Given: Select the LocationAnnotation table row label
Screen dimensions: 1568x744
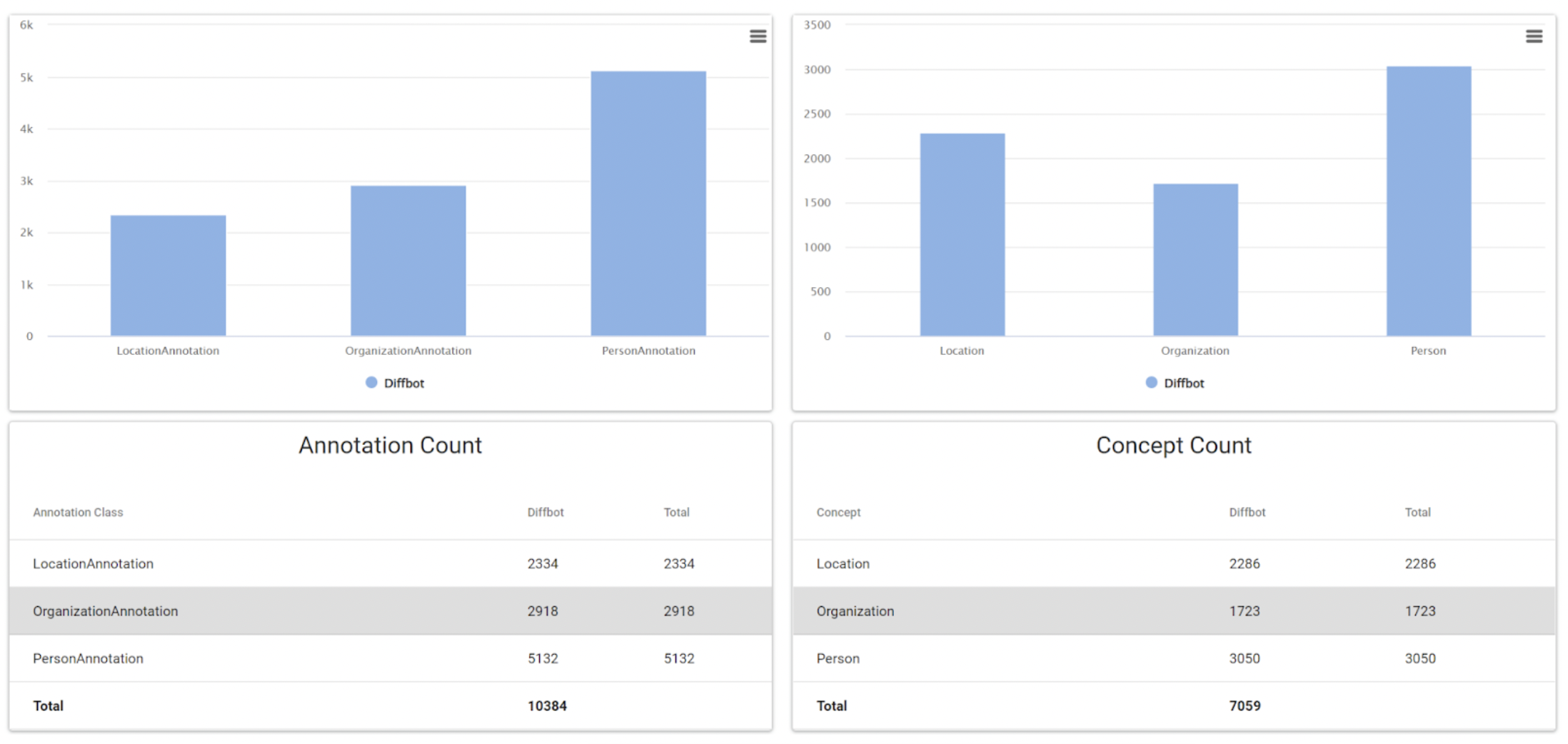Looking at the screenshot, I should pos(93,564).
